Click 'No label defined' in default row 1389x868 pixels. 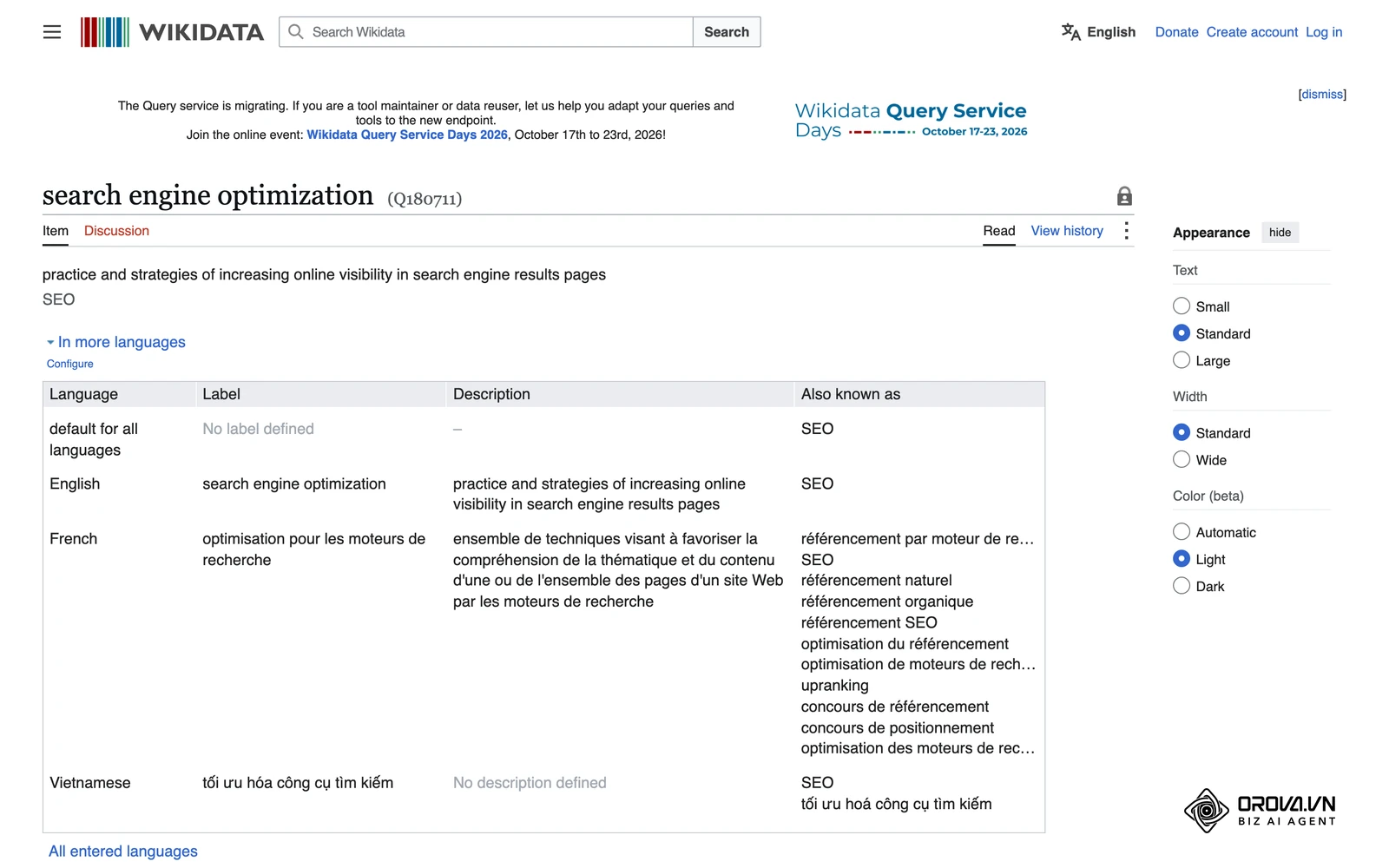[x=258, y=429]
